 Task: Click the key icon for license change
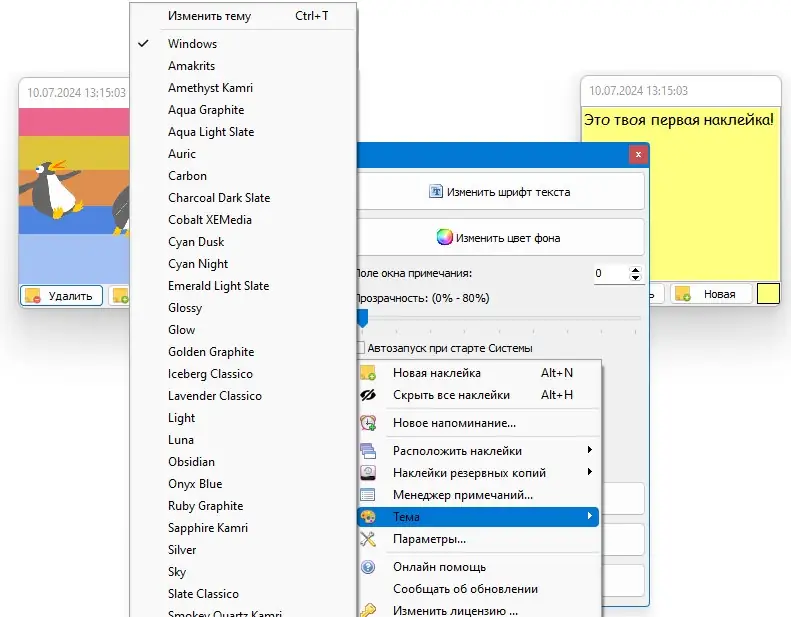pos(368,610)
